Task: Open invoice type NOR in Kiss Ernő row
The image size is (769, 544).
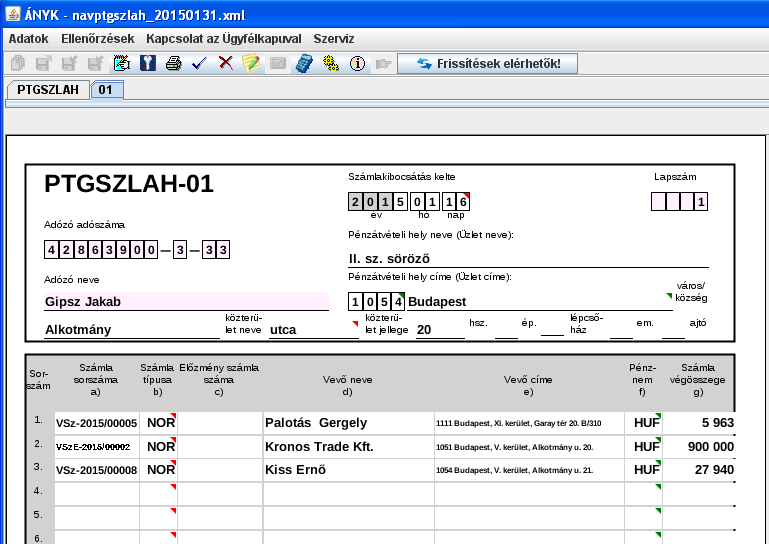Action: pos(158,470)
